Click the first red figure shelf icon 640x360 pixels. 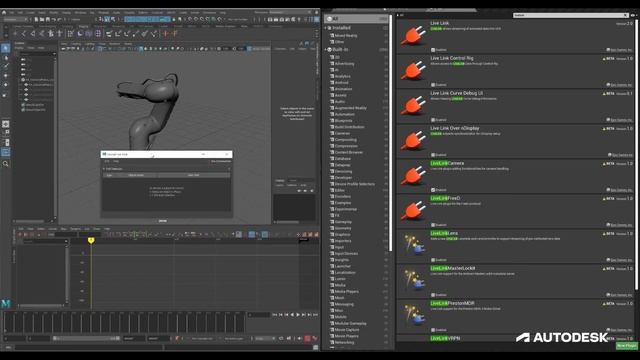[x=165, y=33]
